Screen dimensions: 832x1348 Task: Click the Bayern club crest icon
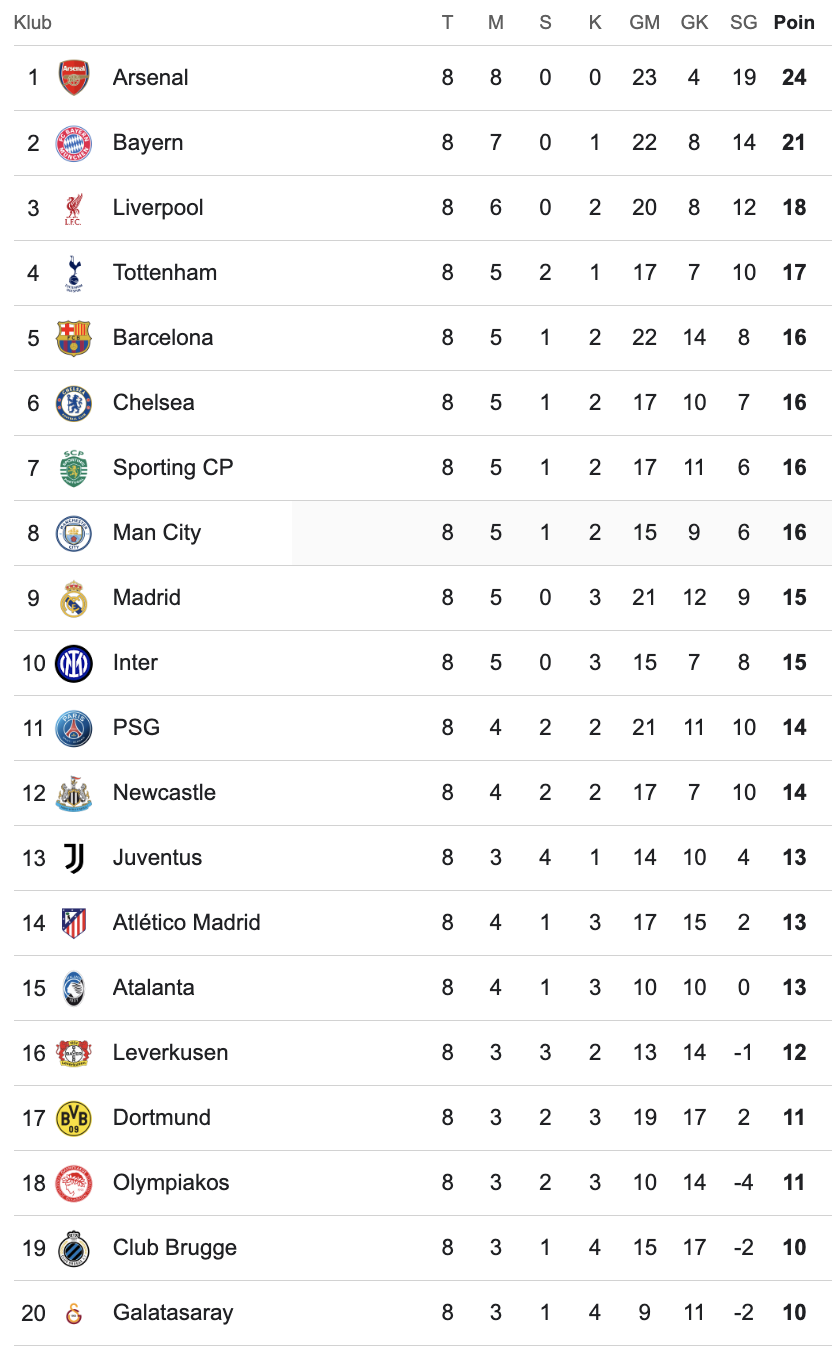point(74,143)
